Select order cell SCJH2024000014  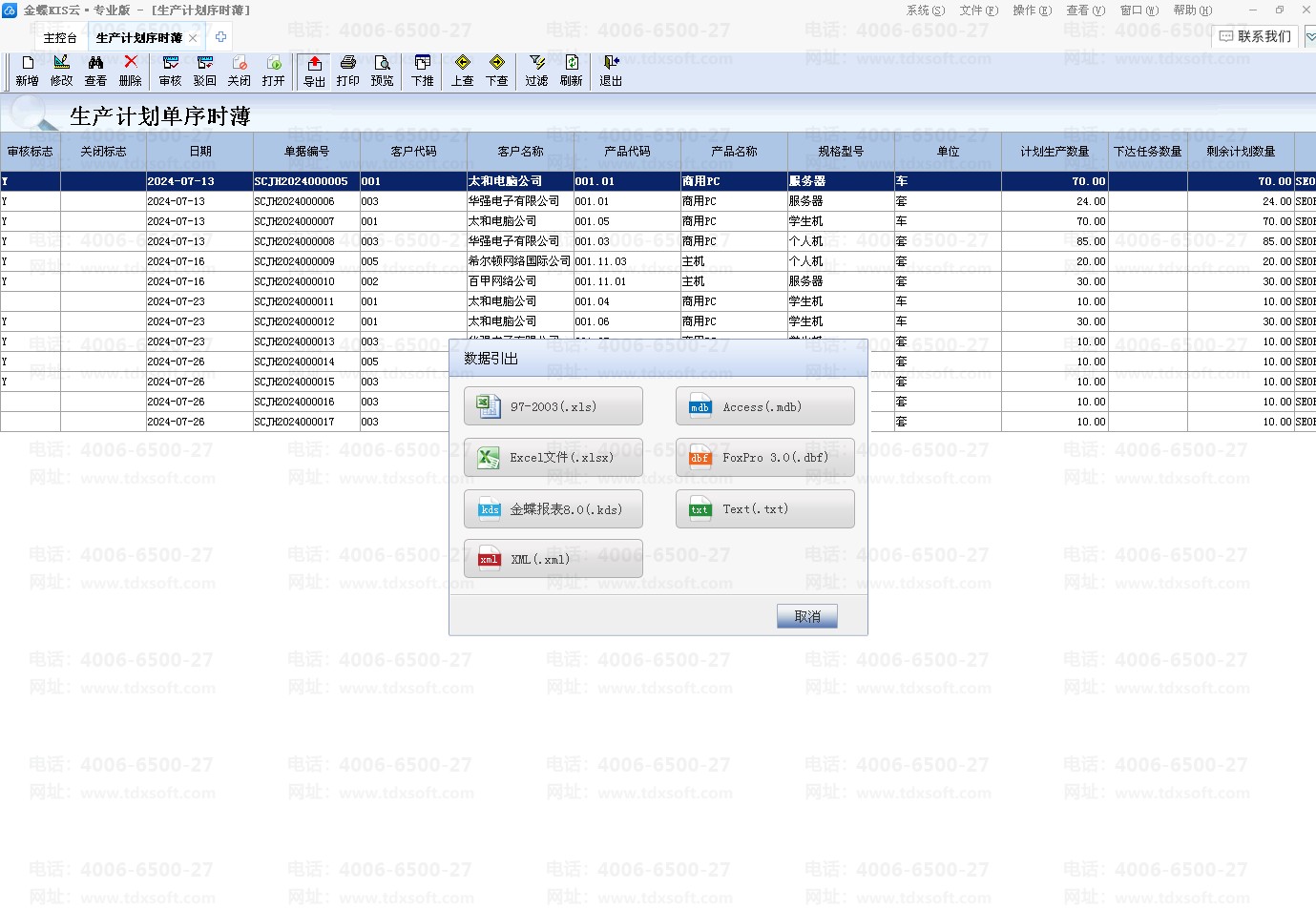pos(307,362)
